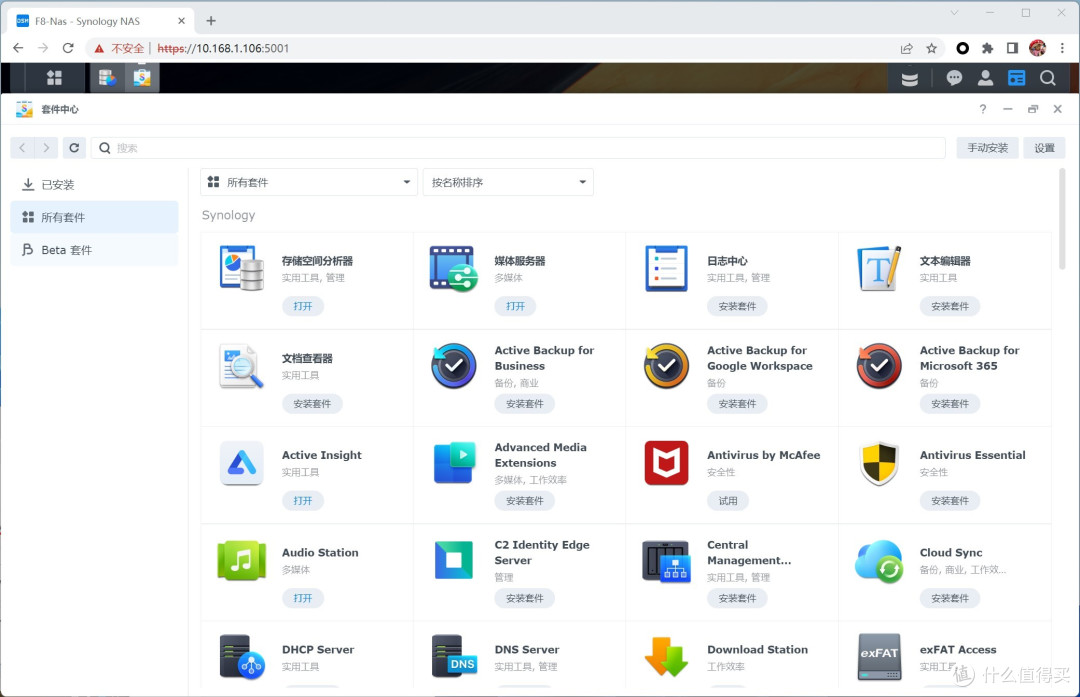
Task: Click the 设置 settings button
Action: (1044, 147)
